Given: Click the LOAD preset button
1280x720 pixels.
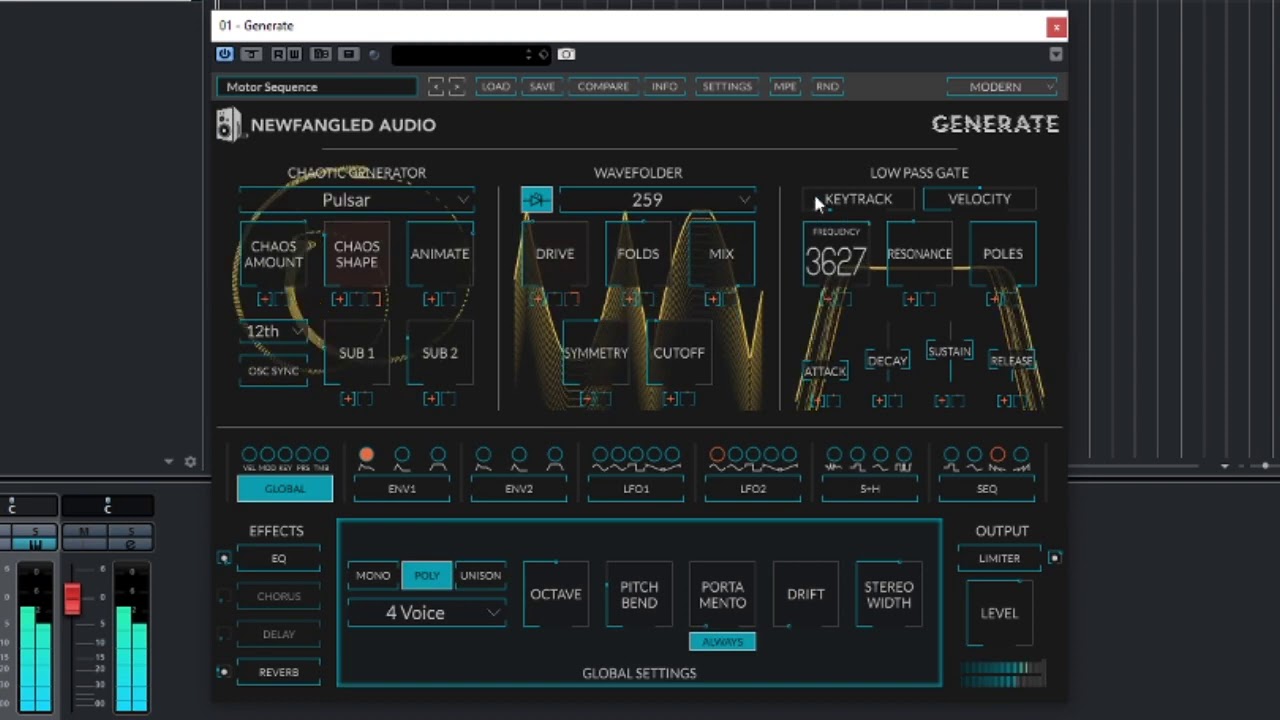Looking at the screenshot, I should (x=495, y=87).
